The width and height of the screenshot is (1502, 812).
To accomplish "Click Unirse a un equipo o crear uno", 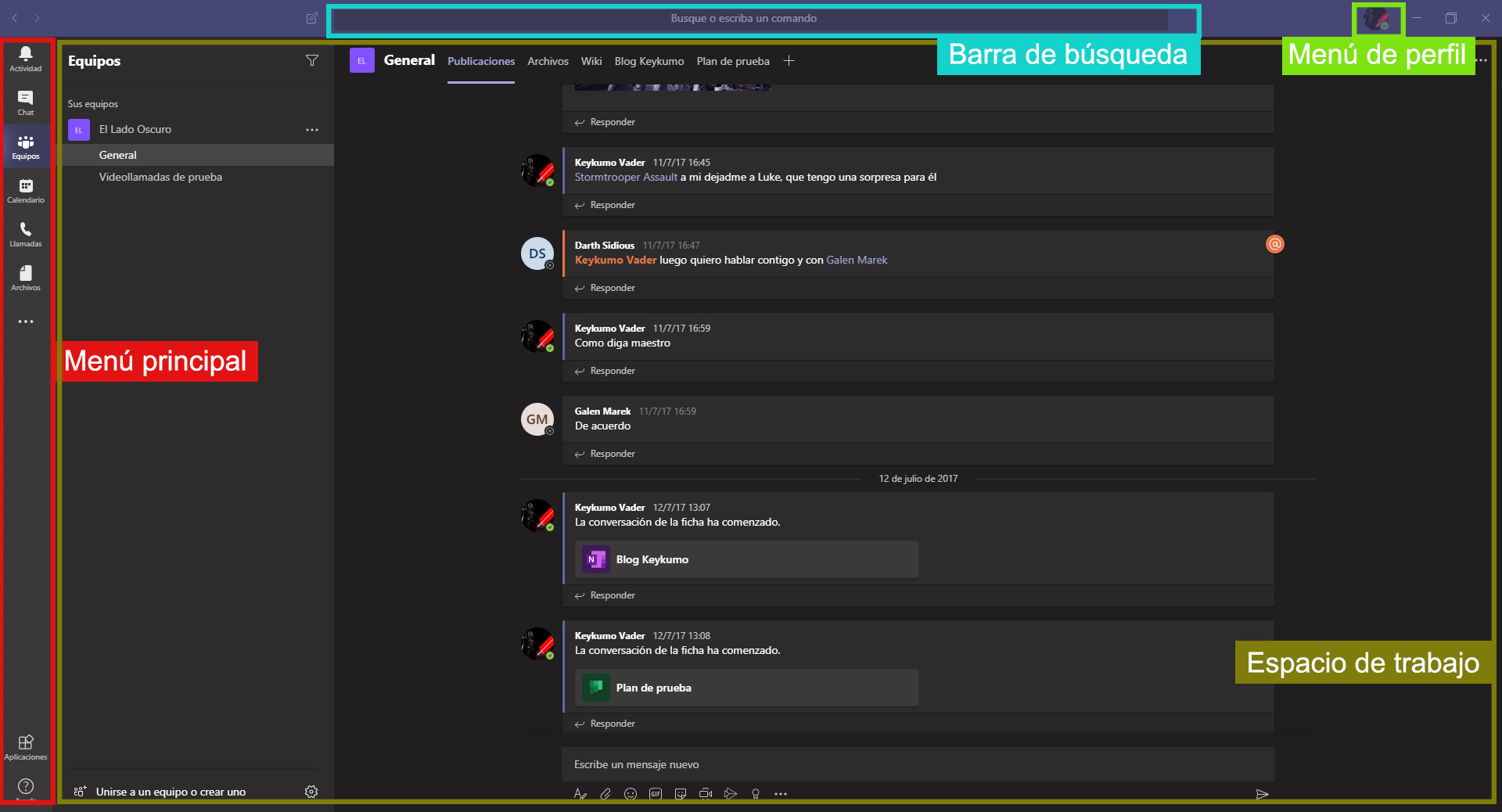I will (x=171, y=792).
